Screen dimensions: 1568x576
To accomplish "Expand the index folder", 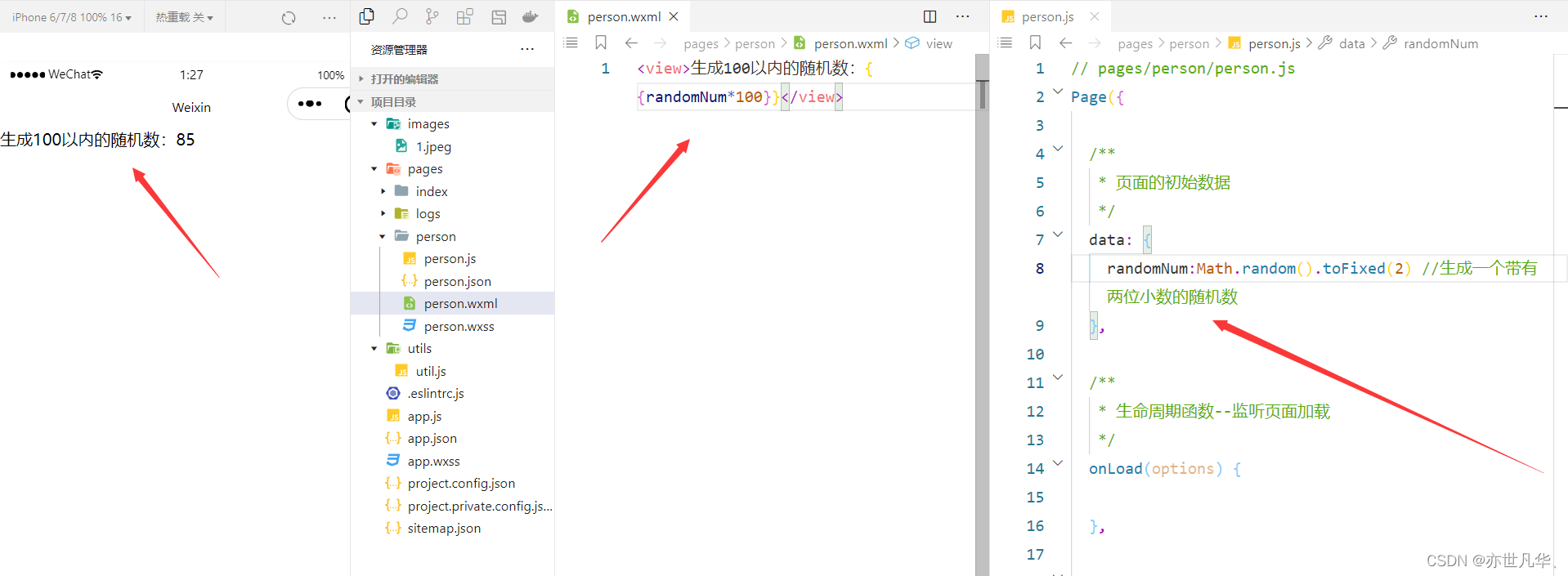I will pyautogui.click(x=452, y=191).
